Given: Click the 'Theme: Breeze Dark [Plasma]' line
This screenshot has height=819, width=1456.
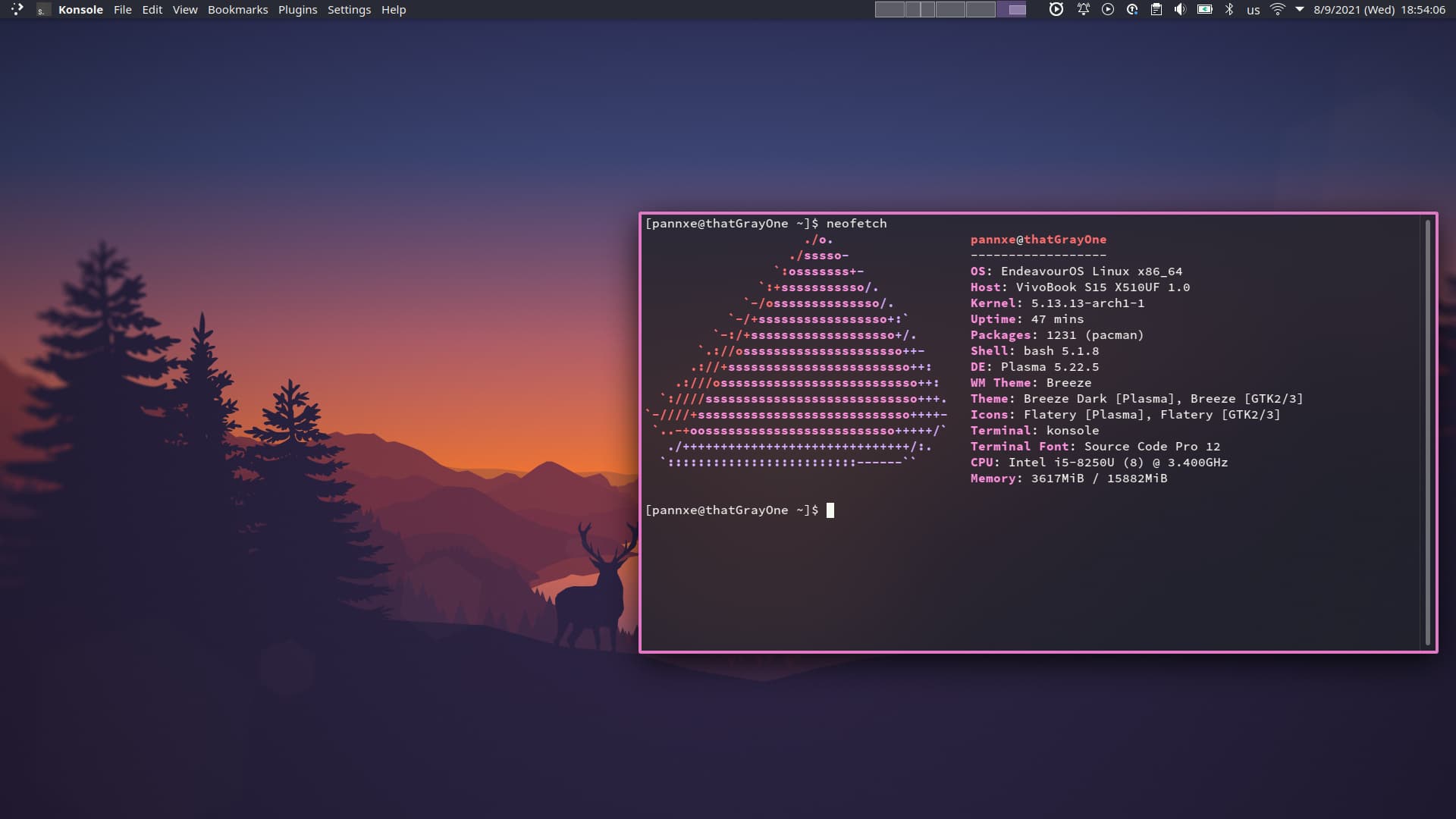Looking at the screenshot, I should (1137, 399).
